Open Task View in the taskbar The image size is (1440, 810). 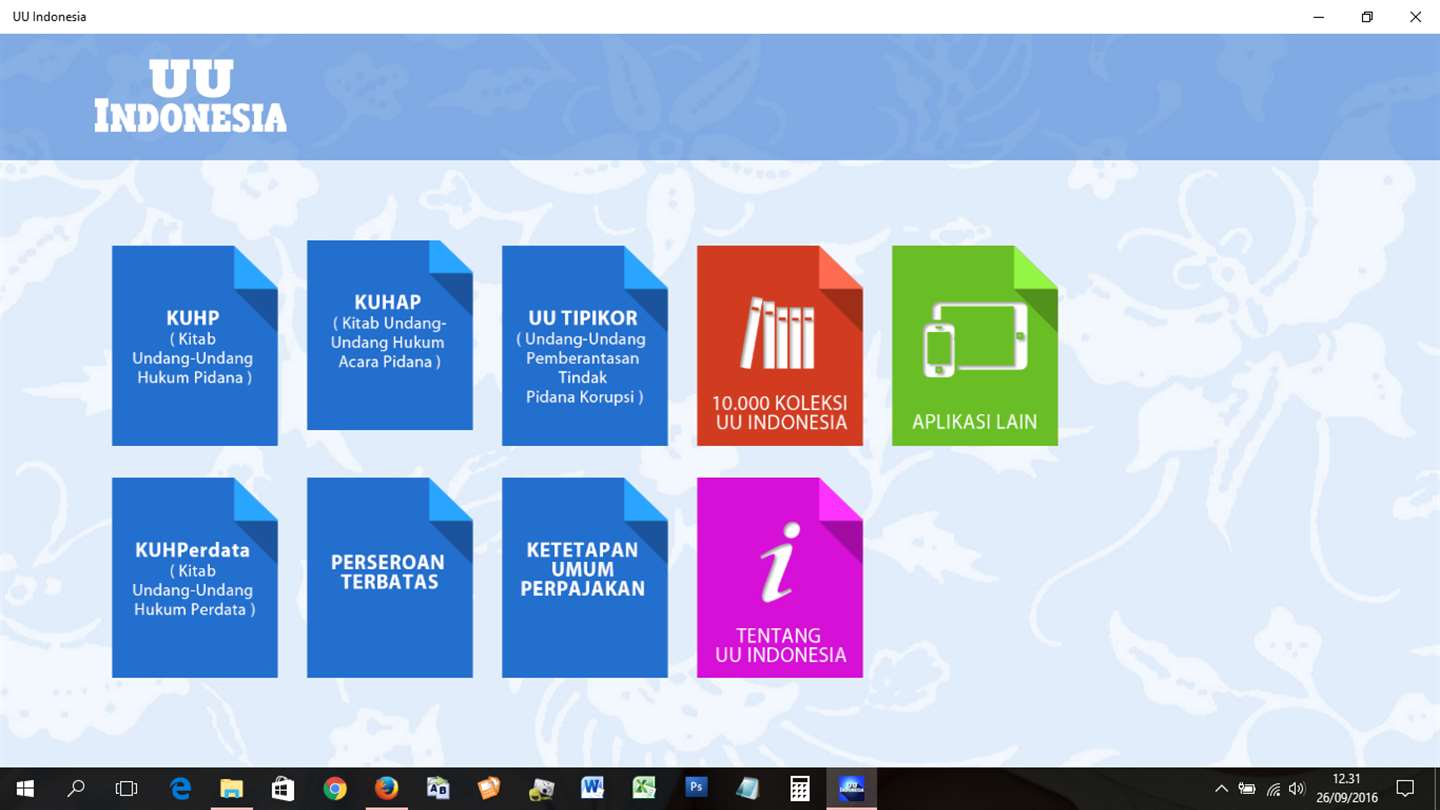point(126,789)
